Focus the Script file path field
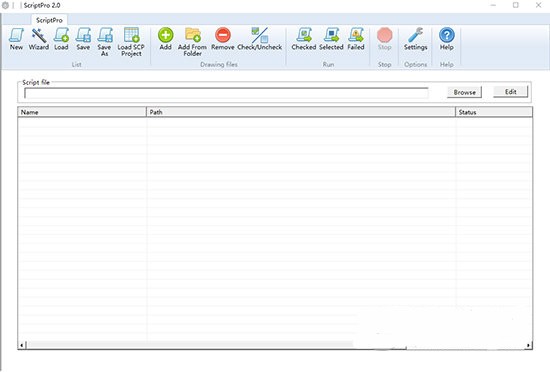Screen dimensions: 550x372 tap(226, 93)
